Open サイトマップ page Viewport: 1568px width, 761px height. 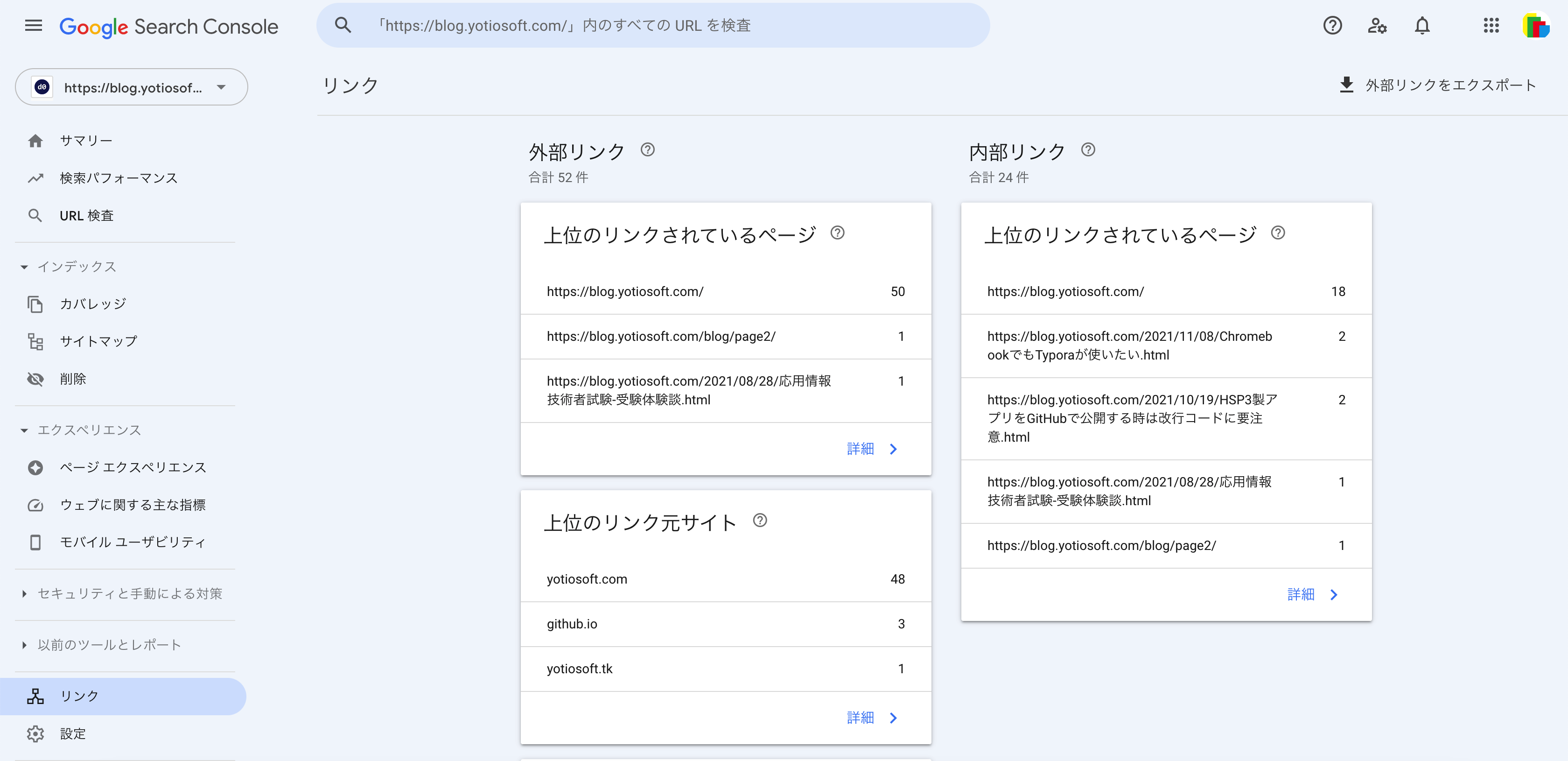[124, 342]
